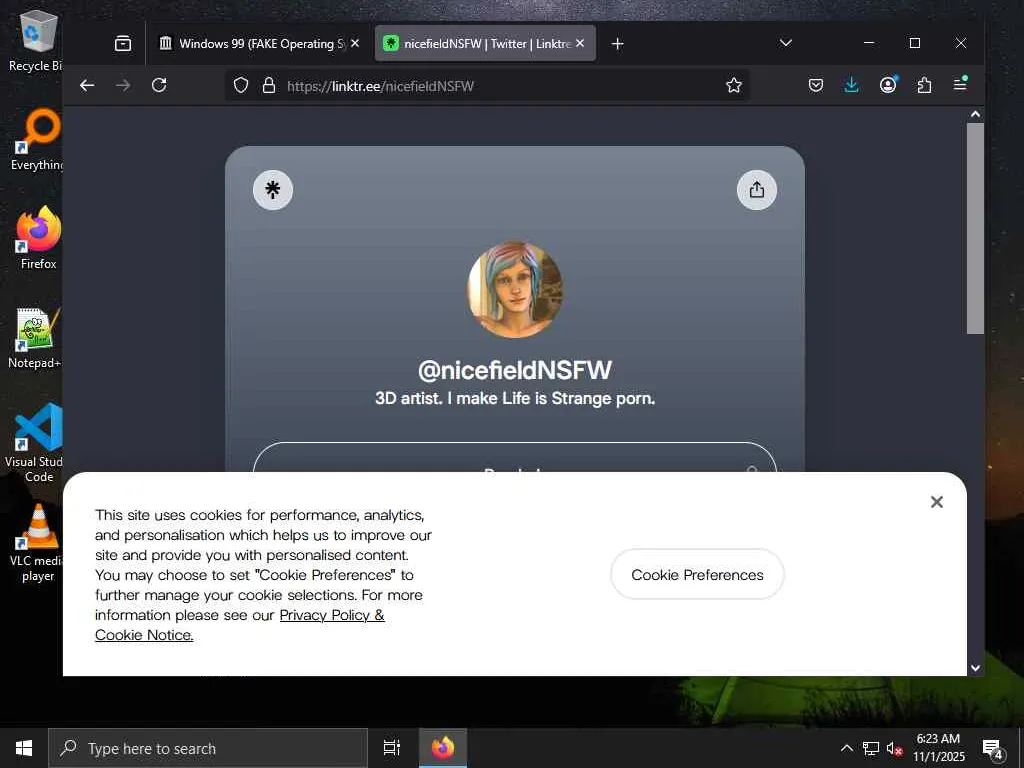The image size is (1024, 768).
Task: Open a new browser tab
Action: (617, 44)
